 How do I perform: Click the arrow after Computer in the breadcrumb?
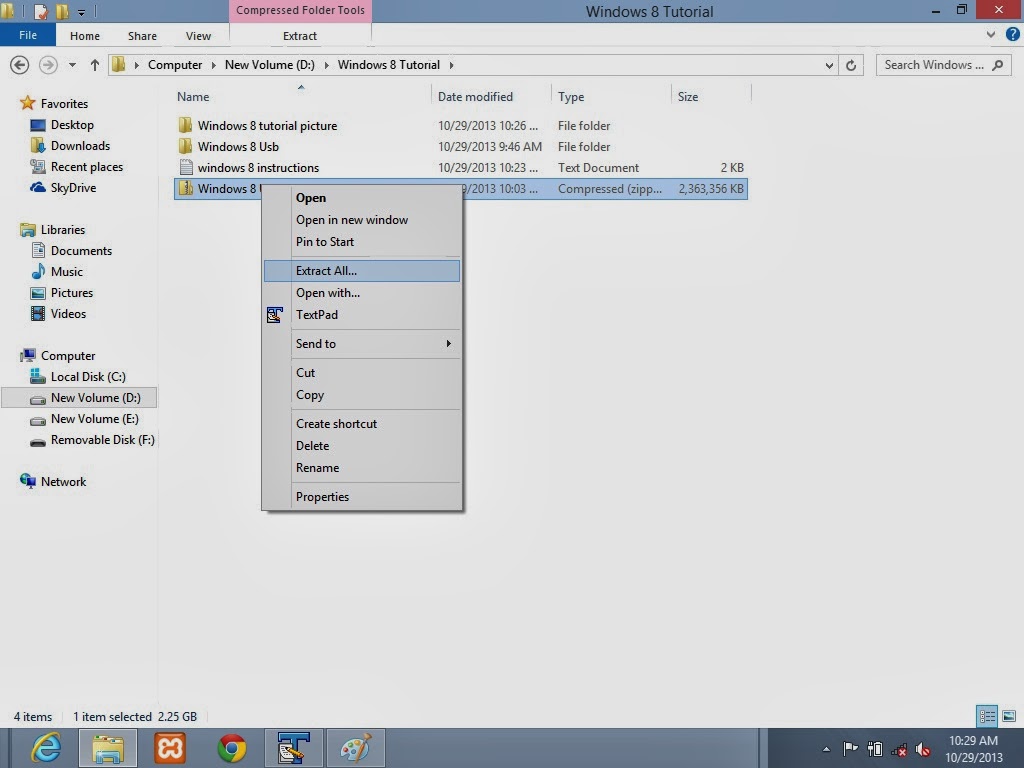[213, 65]
